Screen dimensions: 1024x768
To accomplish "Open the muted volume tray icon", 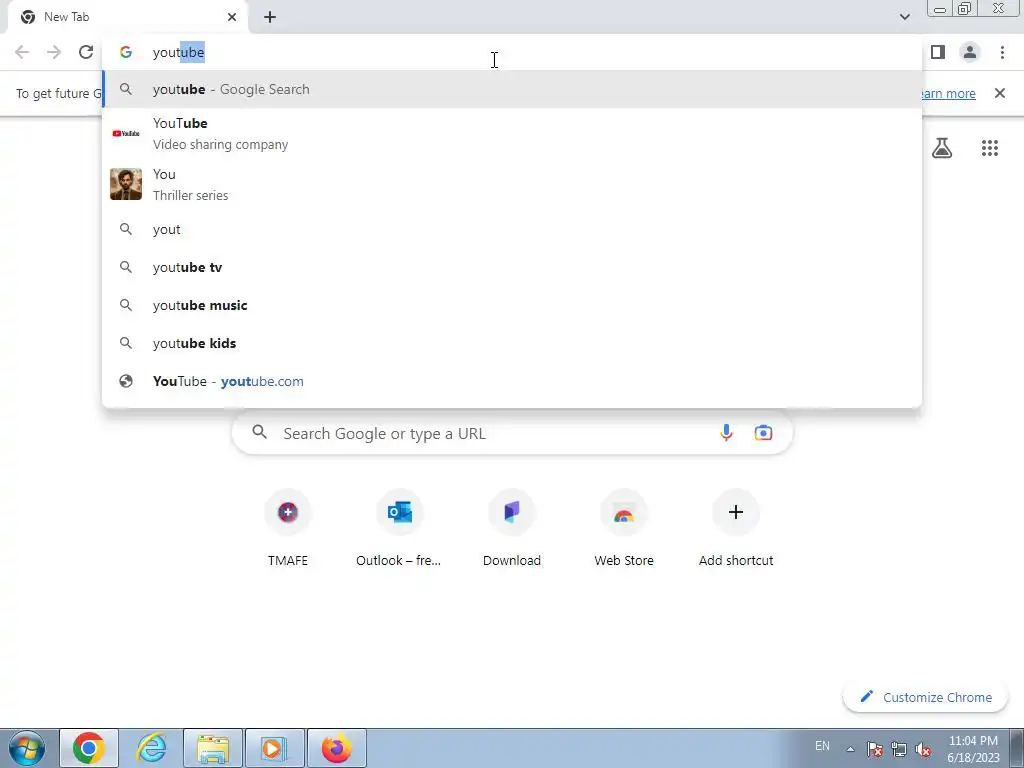I will pos(923,749).
